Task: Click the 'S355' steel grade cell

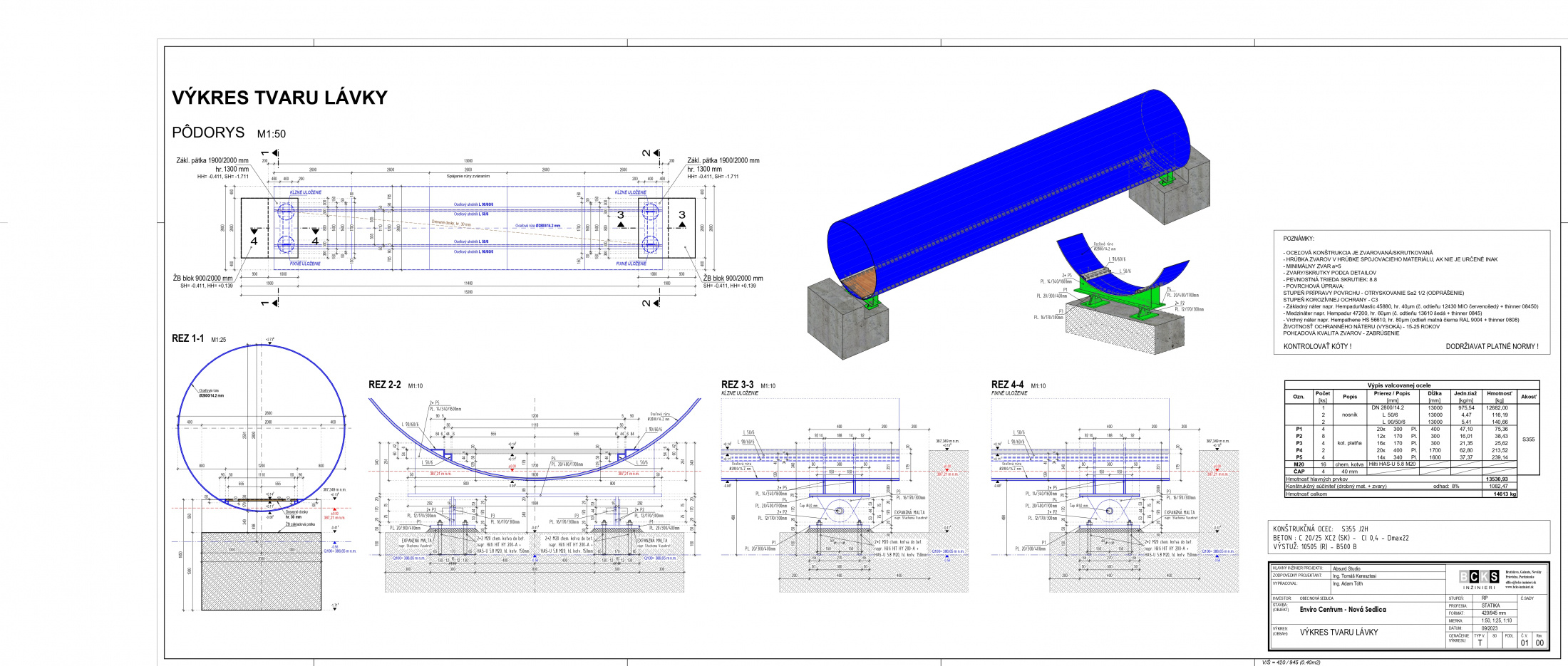Action: point(1528,439)
